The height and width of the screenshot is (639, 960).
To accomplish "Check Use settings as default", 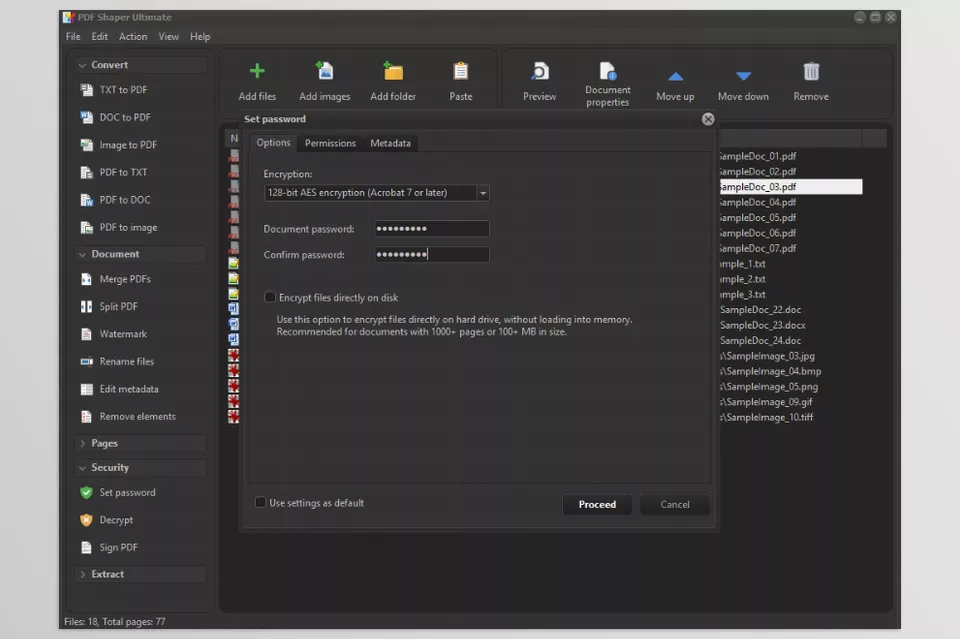I will coord(260,503).
